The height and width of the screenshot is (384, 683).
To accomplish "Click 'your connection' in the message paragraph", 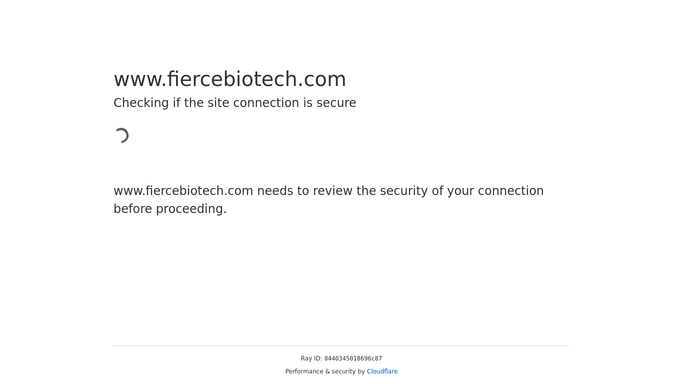I will tap(495, 191).
